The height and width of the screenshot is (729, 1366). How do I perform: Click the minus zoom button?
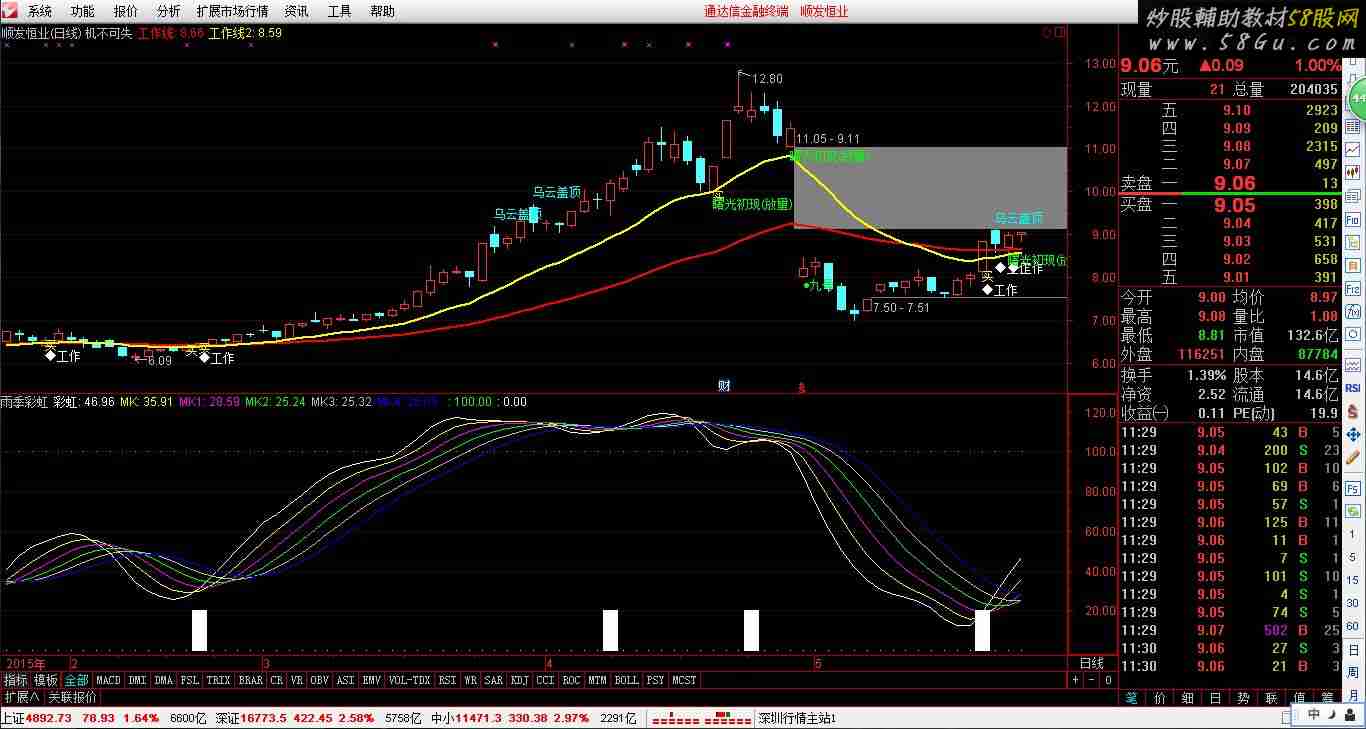coord(1091,680)
